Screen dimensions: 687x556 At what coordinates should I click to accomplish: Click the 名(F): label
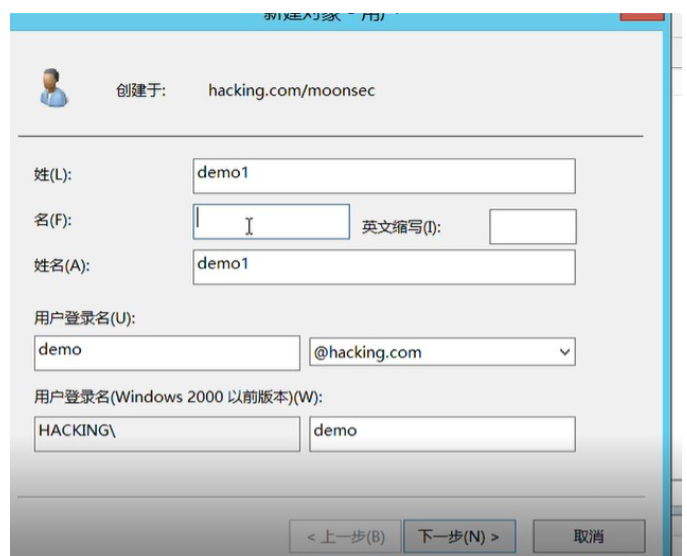click(x=53, y=220)
